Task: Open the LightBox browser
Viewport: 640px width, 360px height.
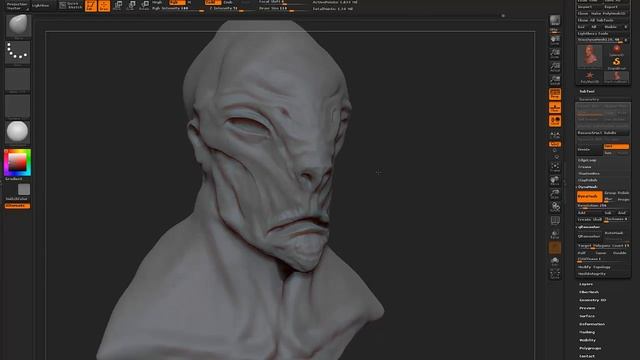Action: click(x=41, y=5)
